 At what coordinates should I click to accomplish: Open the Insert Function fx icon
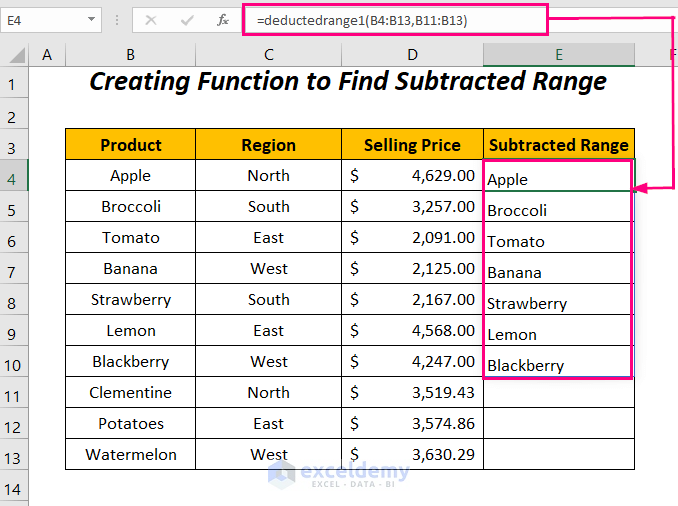tap(223, 20)
